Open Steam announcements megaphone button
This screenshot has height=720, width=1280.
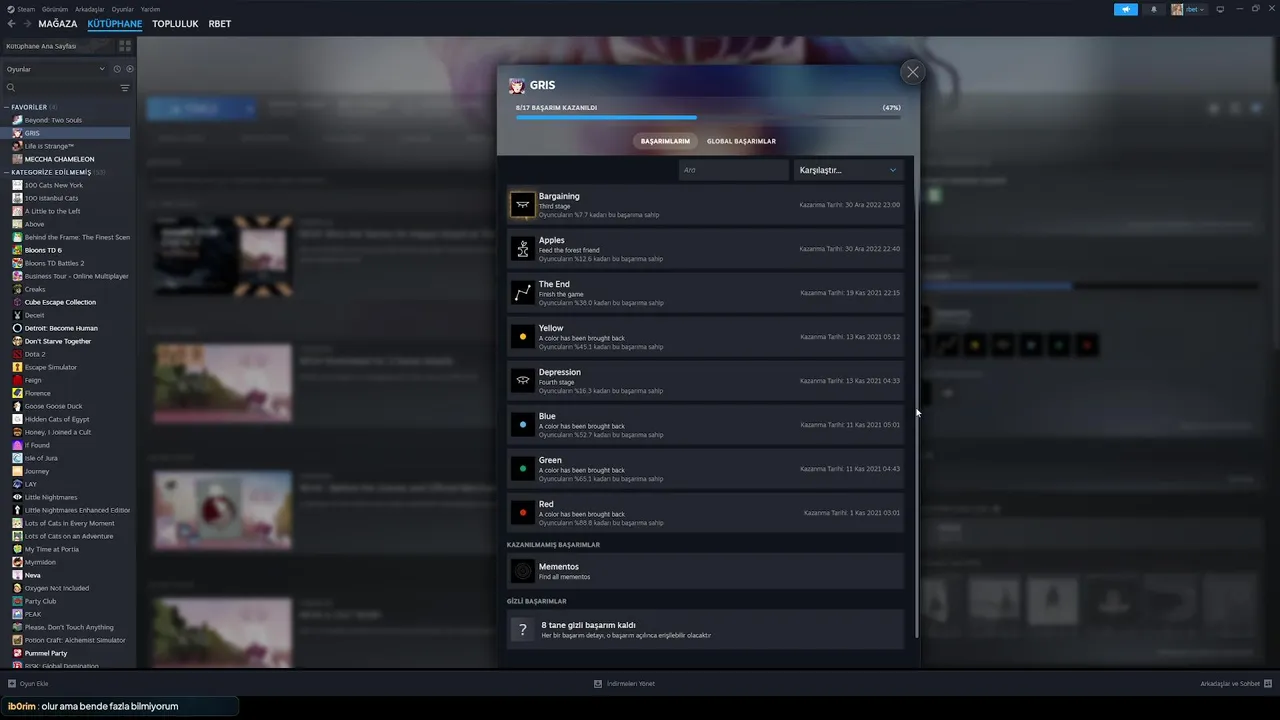tap(1126, 9)
